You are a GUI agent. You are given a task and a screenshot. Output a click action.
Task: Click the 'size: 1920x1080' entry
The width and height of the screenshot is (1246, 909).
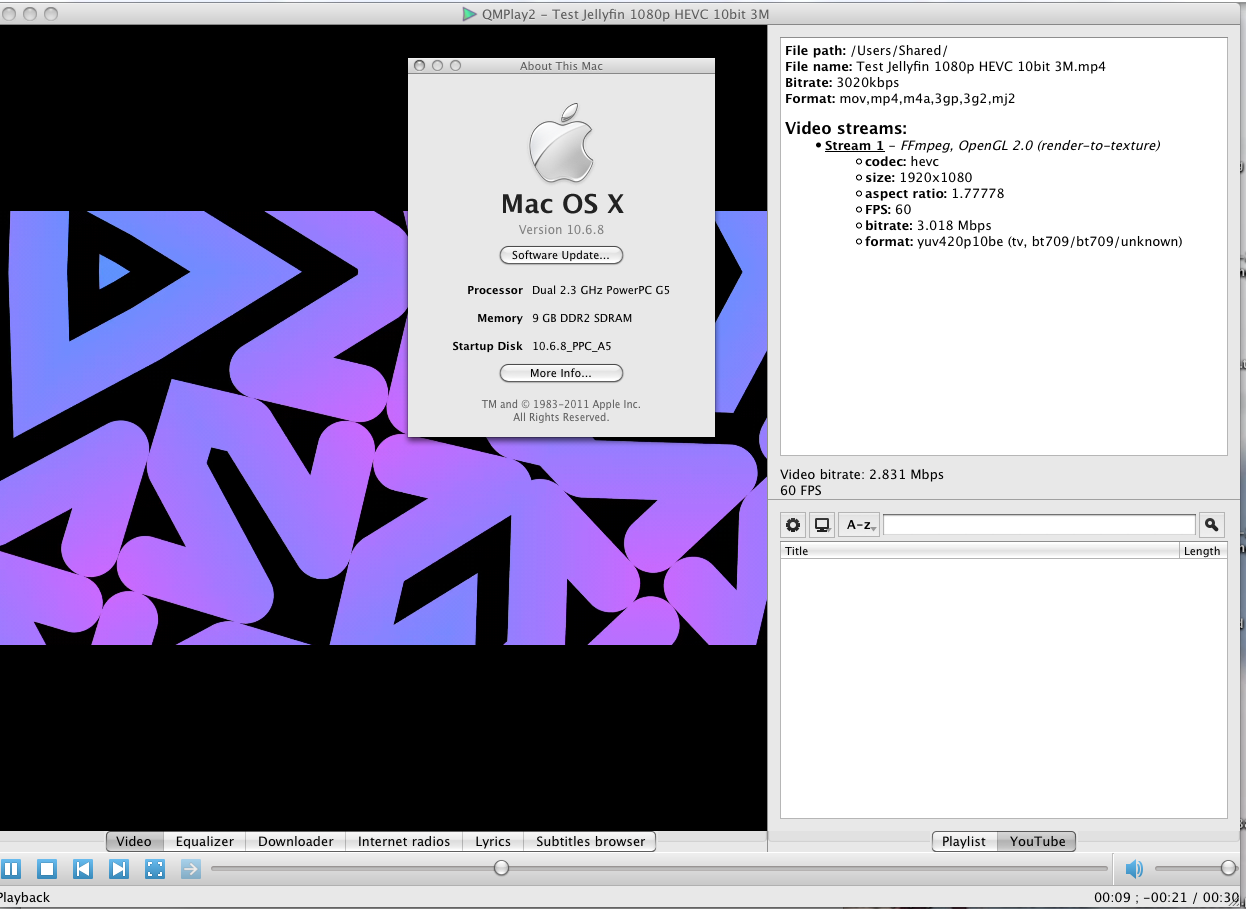point(918,177)
